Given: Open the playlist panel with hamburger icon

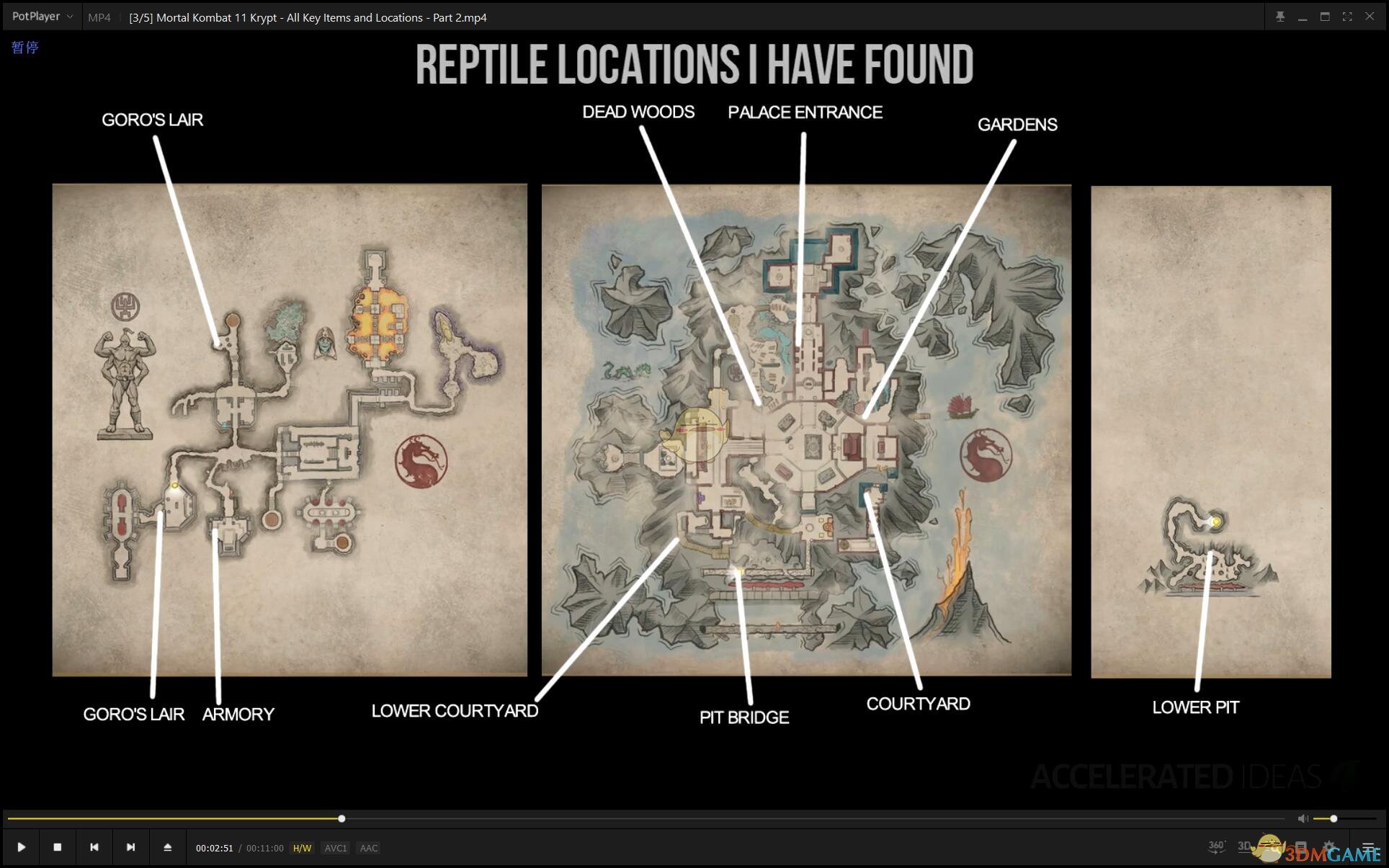Looking at the screenshot, I should pyautogui.click(x=1368, y=847).
